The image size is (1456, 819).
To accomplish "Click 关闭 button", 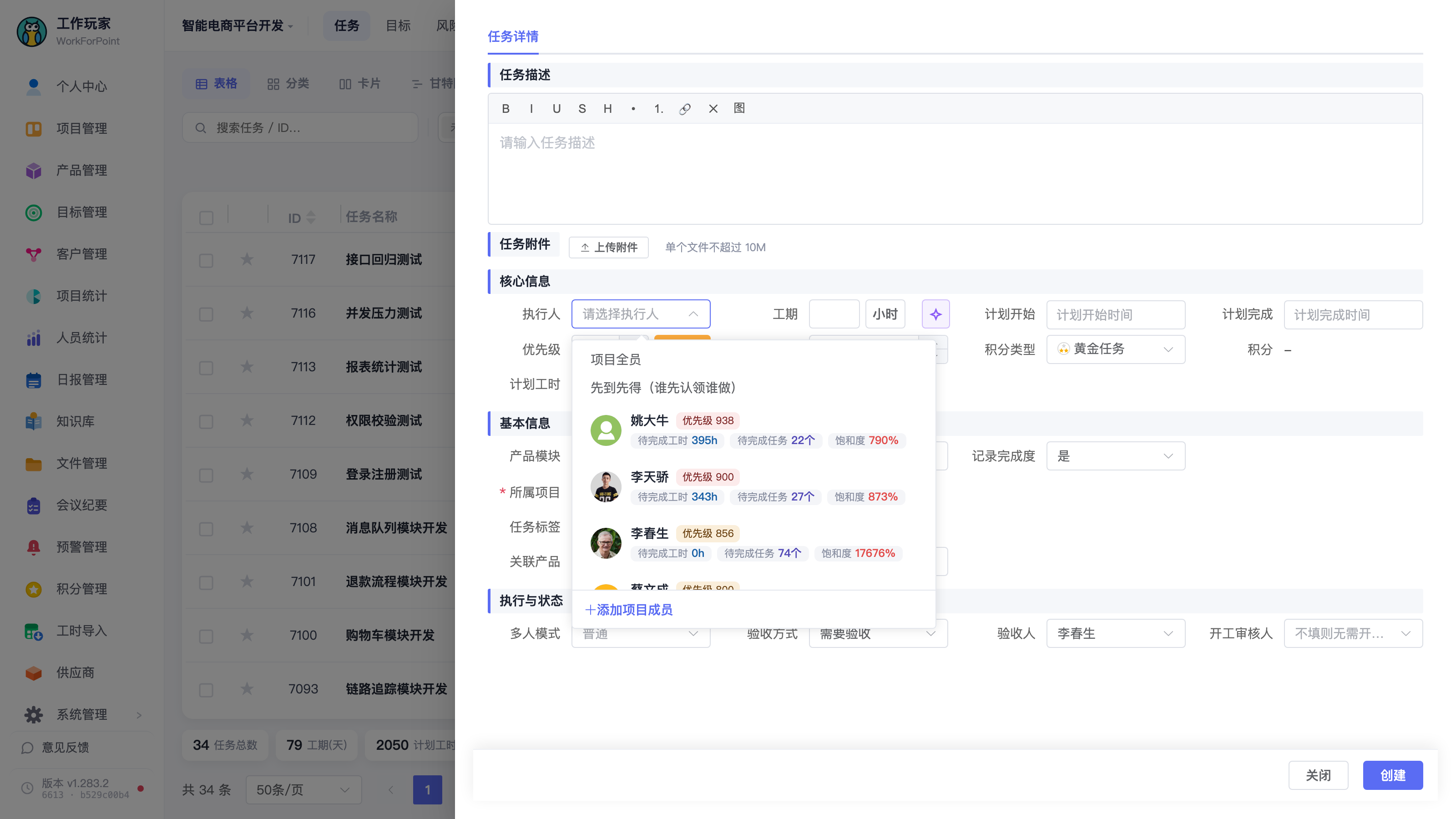I will (1318, 775).
